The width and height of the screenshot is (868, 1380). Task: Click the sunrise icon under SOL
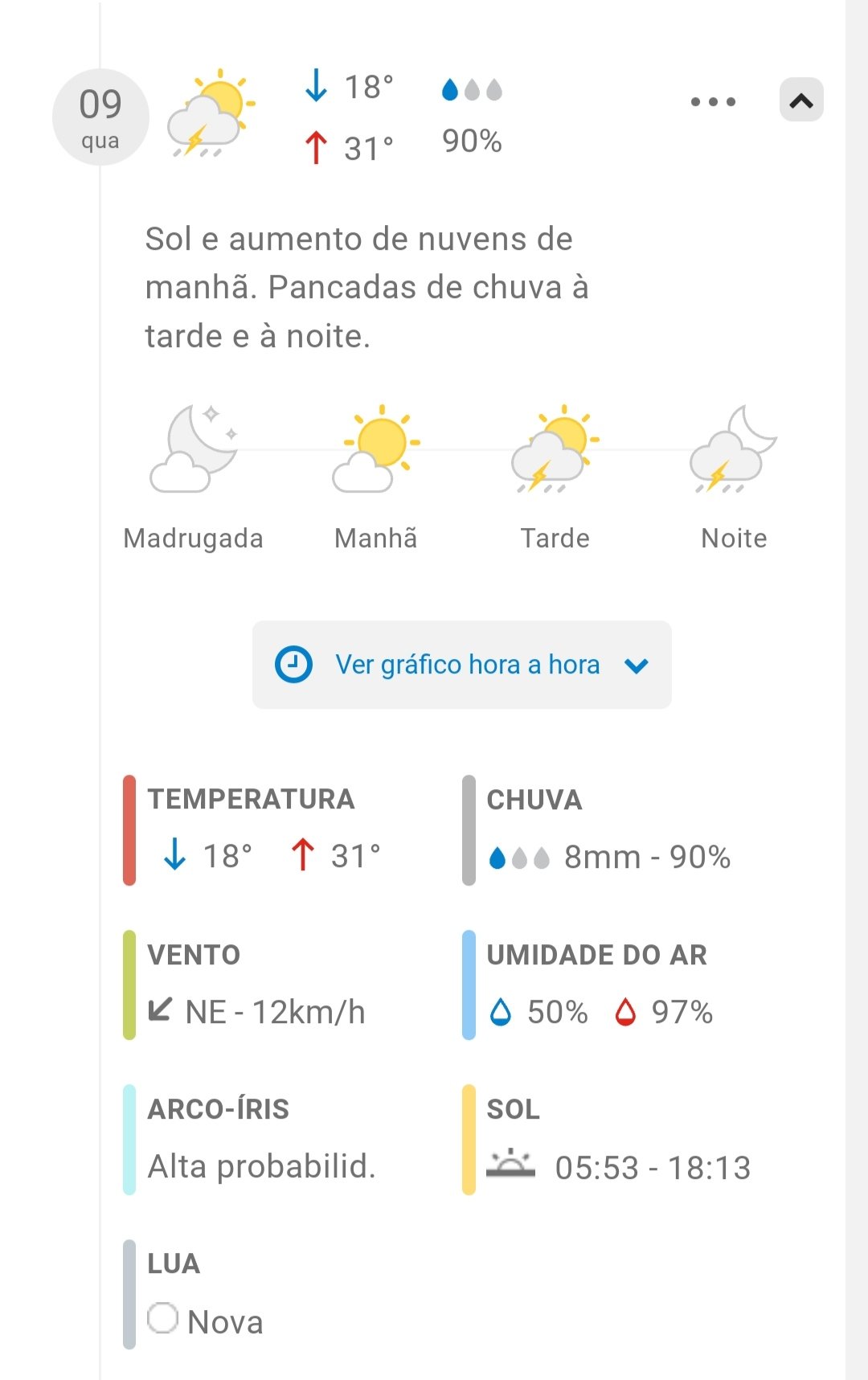pyautogui.click(x=511, y=1165)
